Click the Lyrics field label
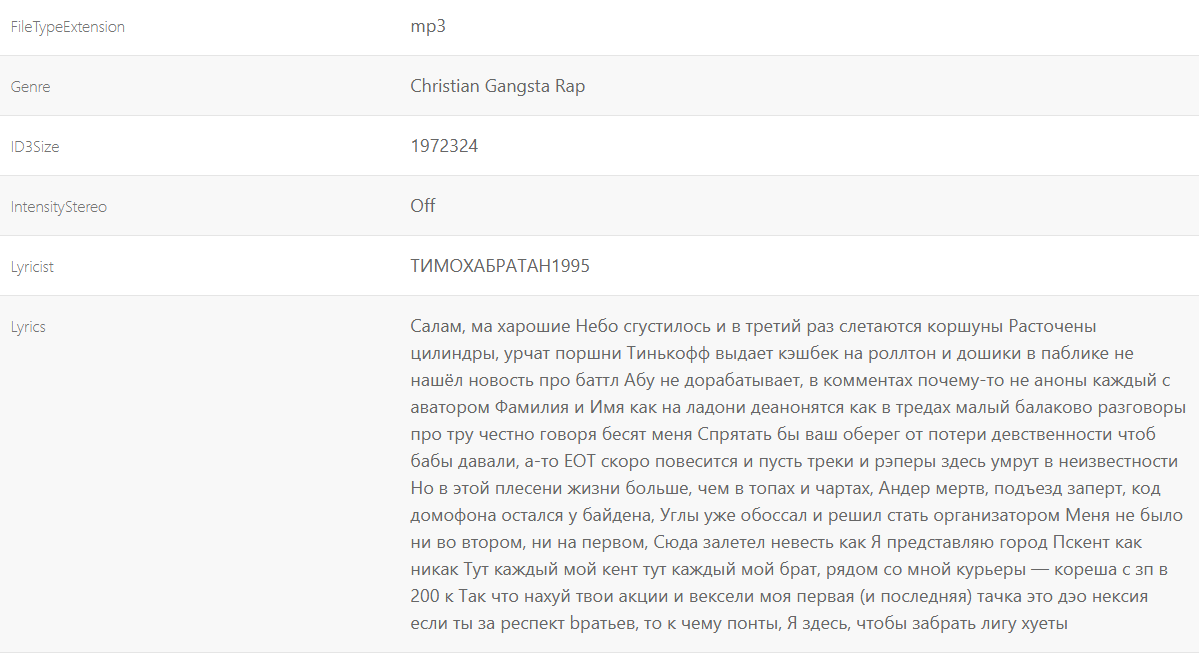Screen dimensions: 1201x653 28,327
